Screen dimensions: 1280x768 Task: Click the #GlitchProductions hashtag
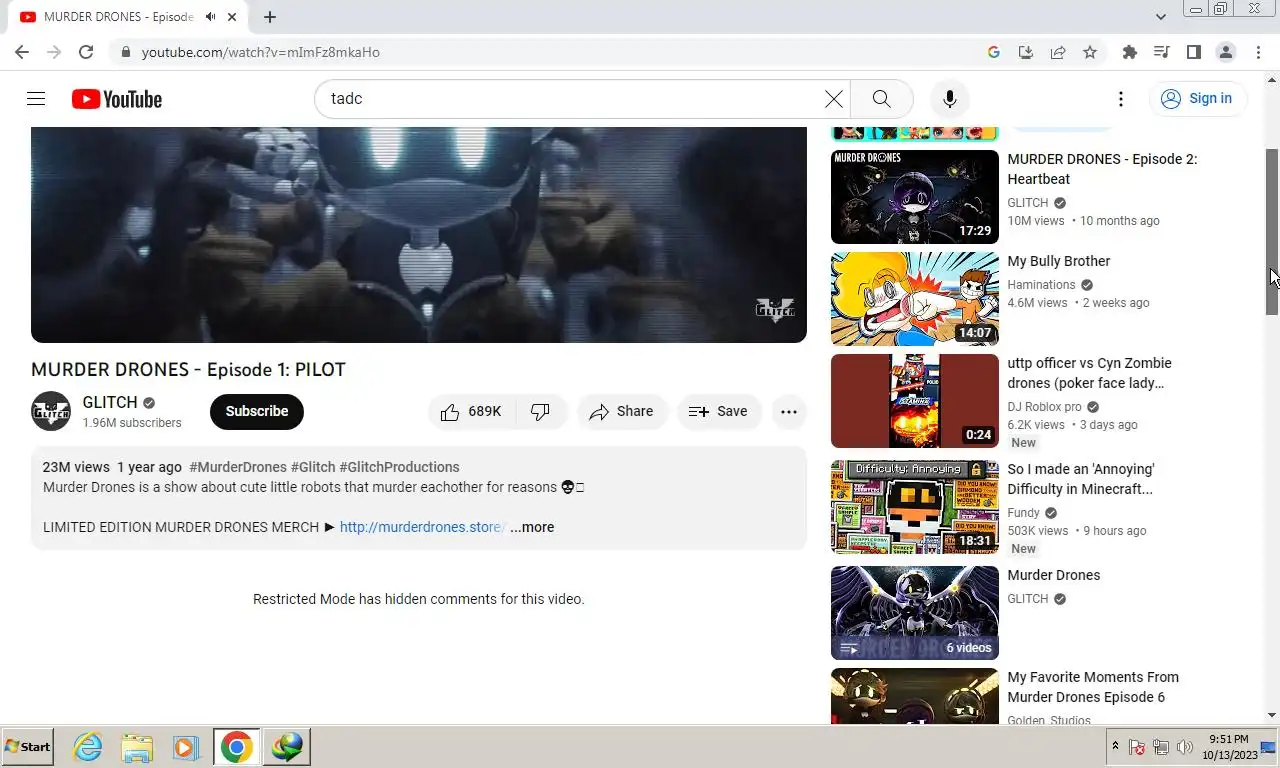coord(400,467)
